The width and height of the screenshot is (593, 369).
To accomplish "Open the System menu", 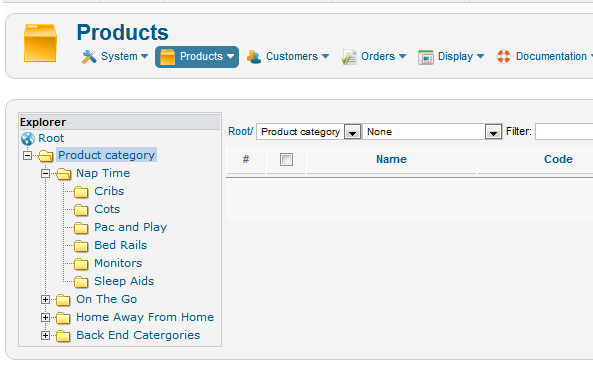I will [x=115, y=57].
